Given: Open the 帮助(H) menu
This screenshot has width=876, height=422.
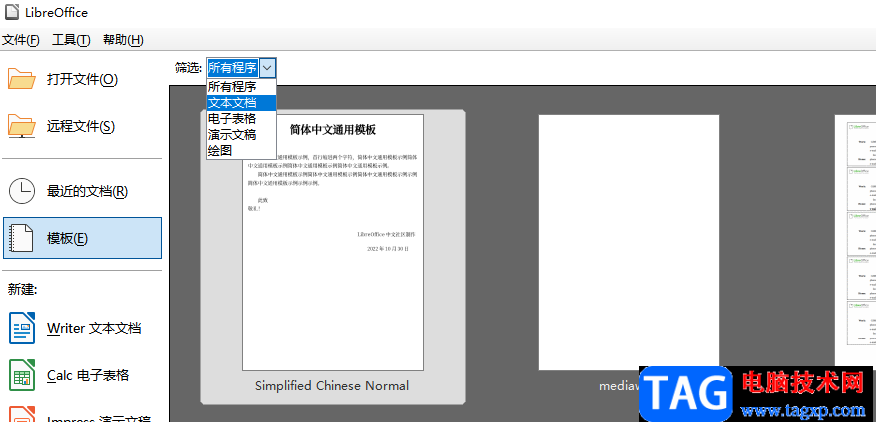Looking at the screenshot, I should point(123,40).
